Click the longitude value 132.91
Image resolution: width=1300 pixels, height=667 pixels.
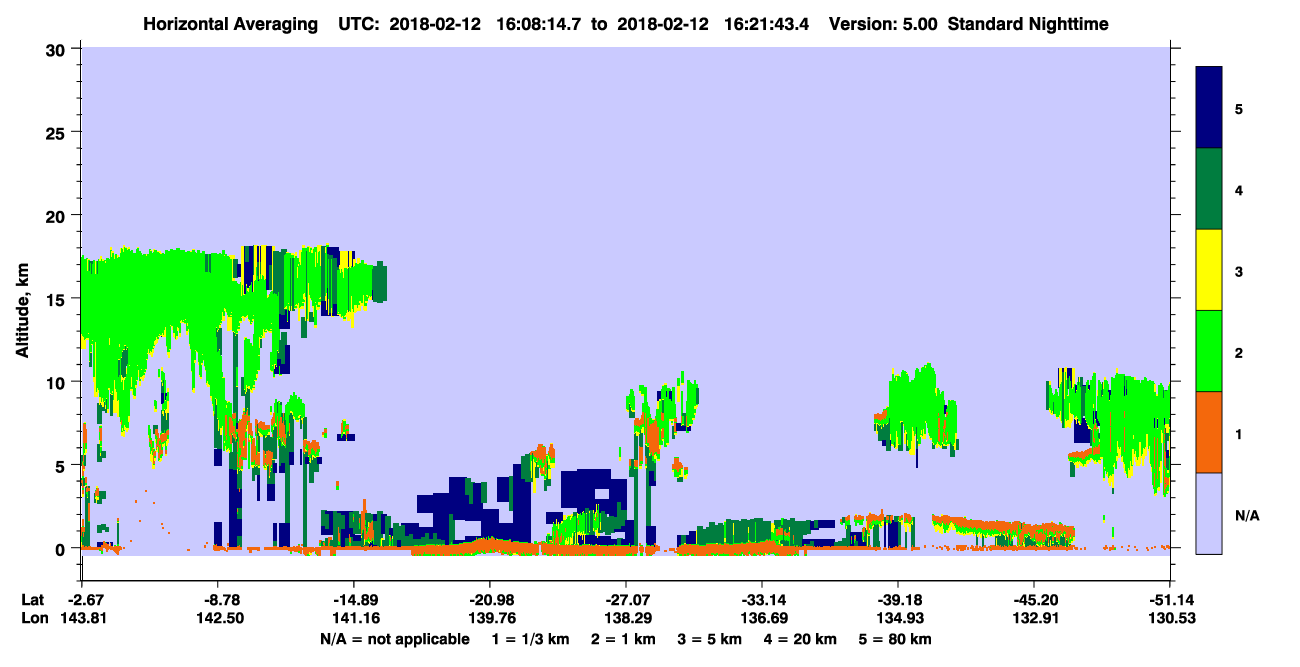1035,618
